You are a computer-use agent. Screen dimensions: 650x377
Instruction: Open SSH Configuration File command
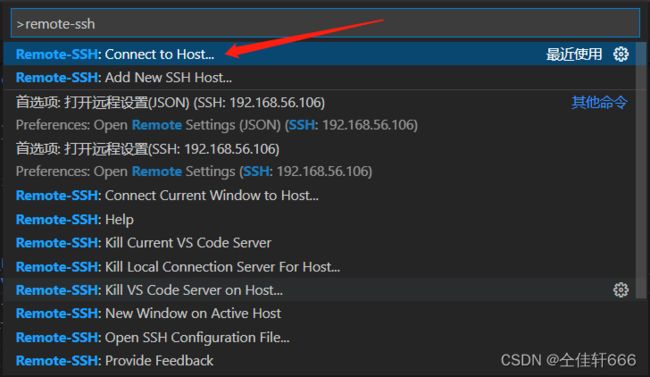pyautogui.click(x=319, y=337)
